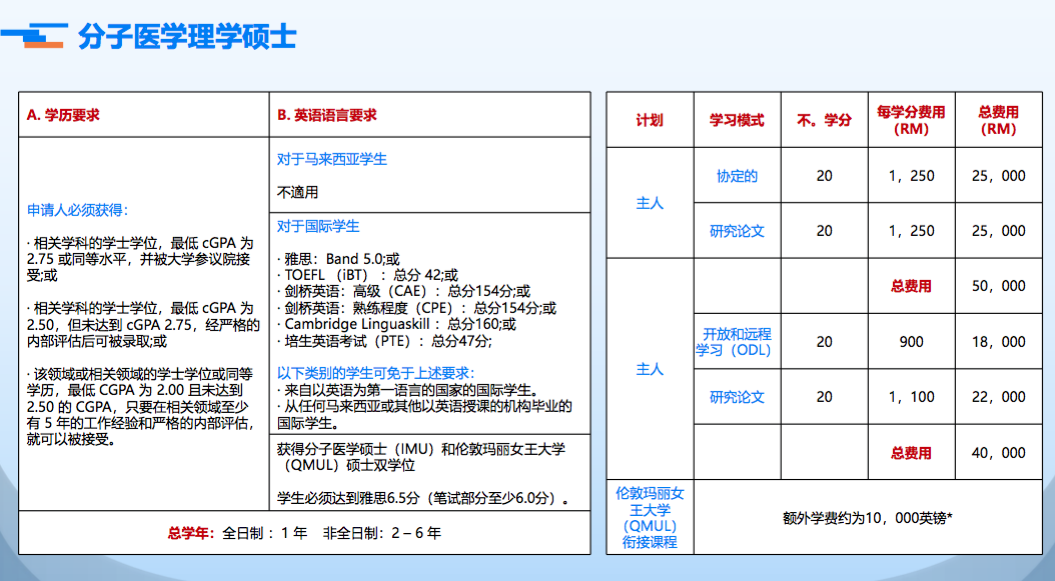Image resolution: width=1055 pixels, height=581 pixels.
Task: Click the slide title 分子医学理学硕士
Action: tap(187, 37)
